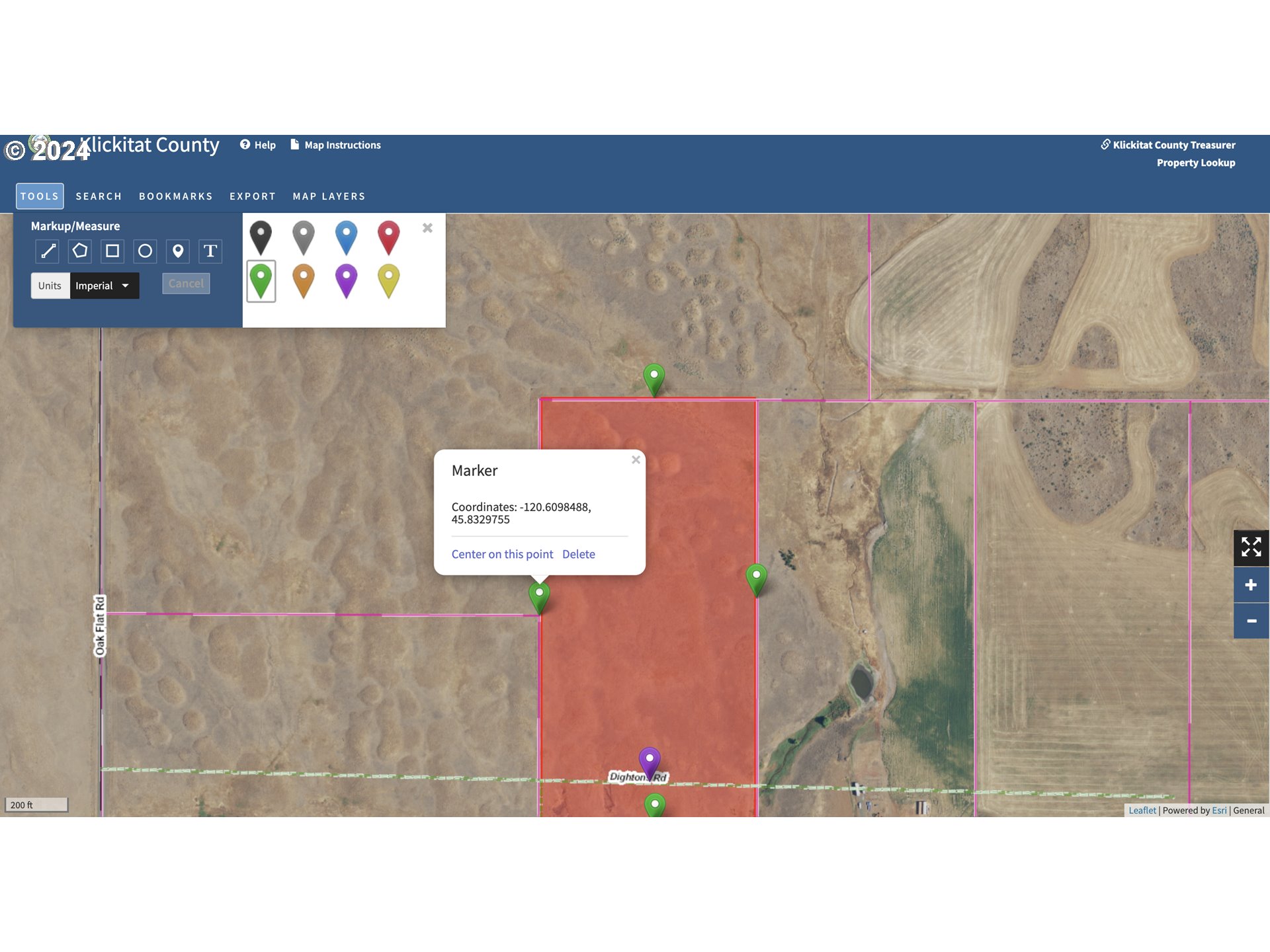Pick the purple marker pin color

click(346, 280)
